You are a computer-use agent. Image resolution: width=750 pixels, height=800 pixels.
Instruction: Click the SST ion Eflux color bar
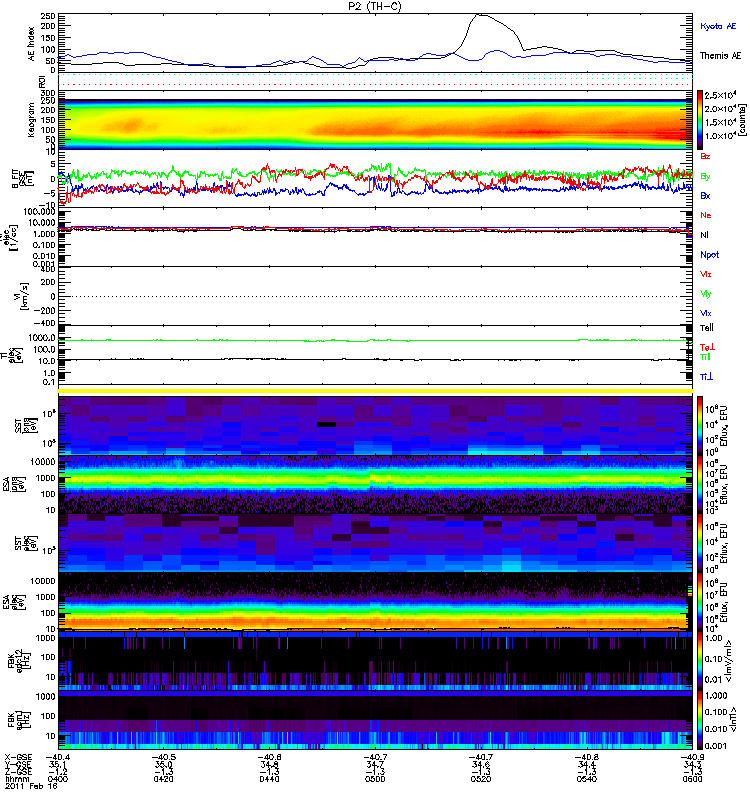700,425
